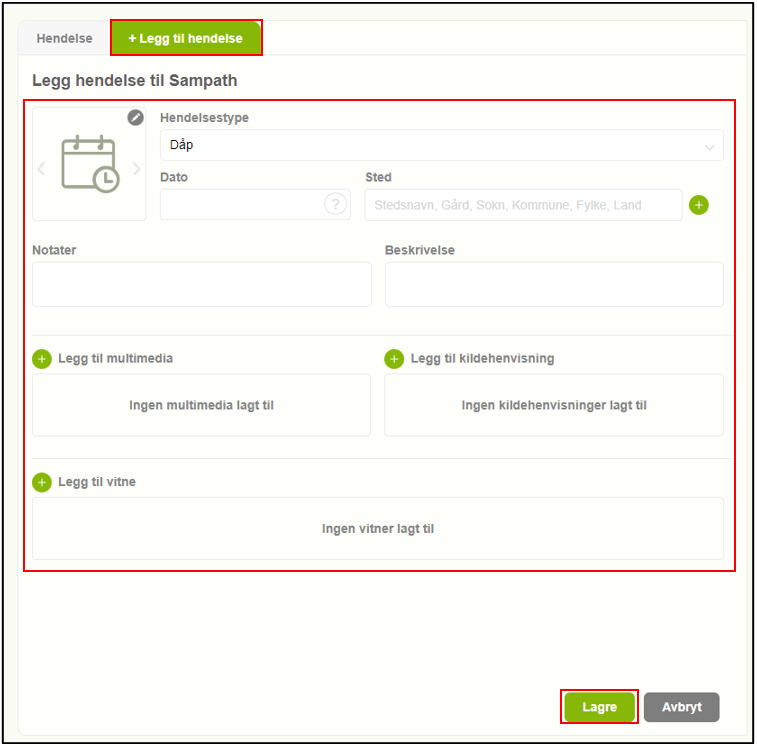
Task: Click the Notater text area
Action: tap(201, 284)
